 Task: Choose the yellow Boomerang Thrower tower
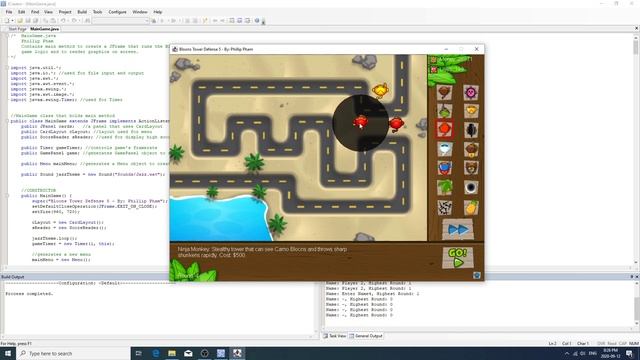(471, 111)
